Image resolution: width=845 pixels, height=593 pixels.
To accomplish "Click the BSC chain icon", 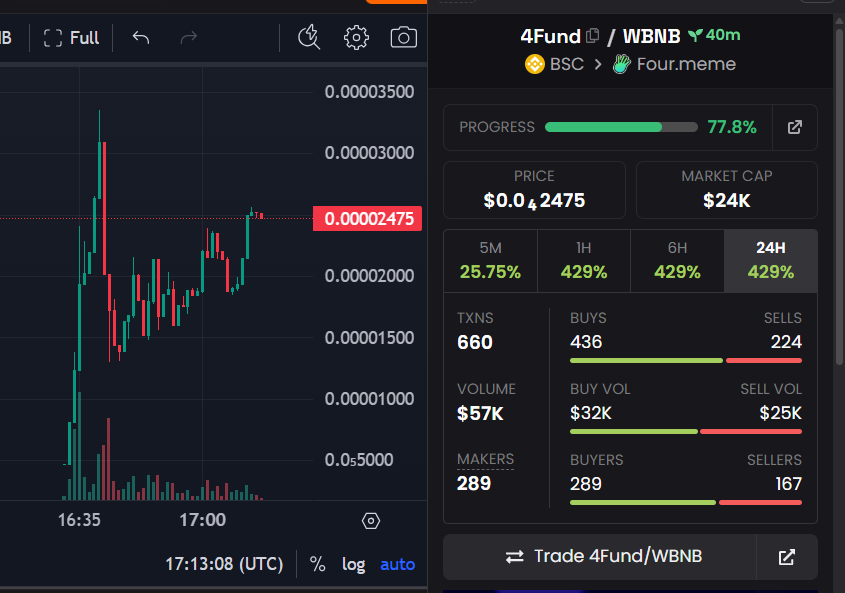I will pos(535,64).
